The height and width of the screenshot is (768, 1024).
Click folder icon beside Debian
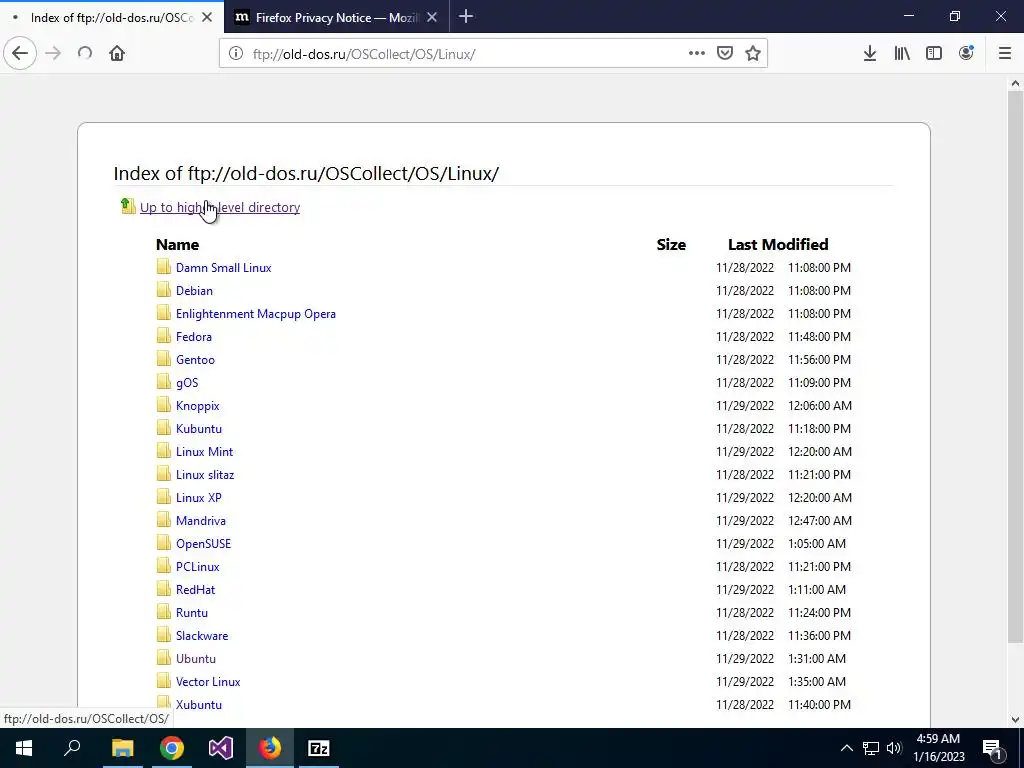click(x=164, y=289)
